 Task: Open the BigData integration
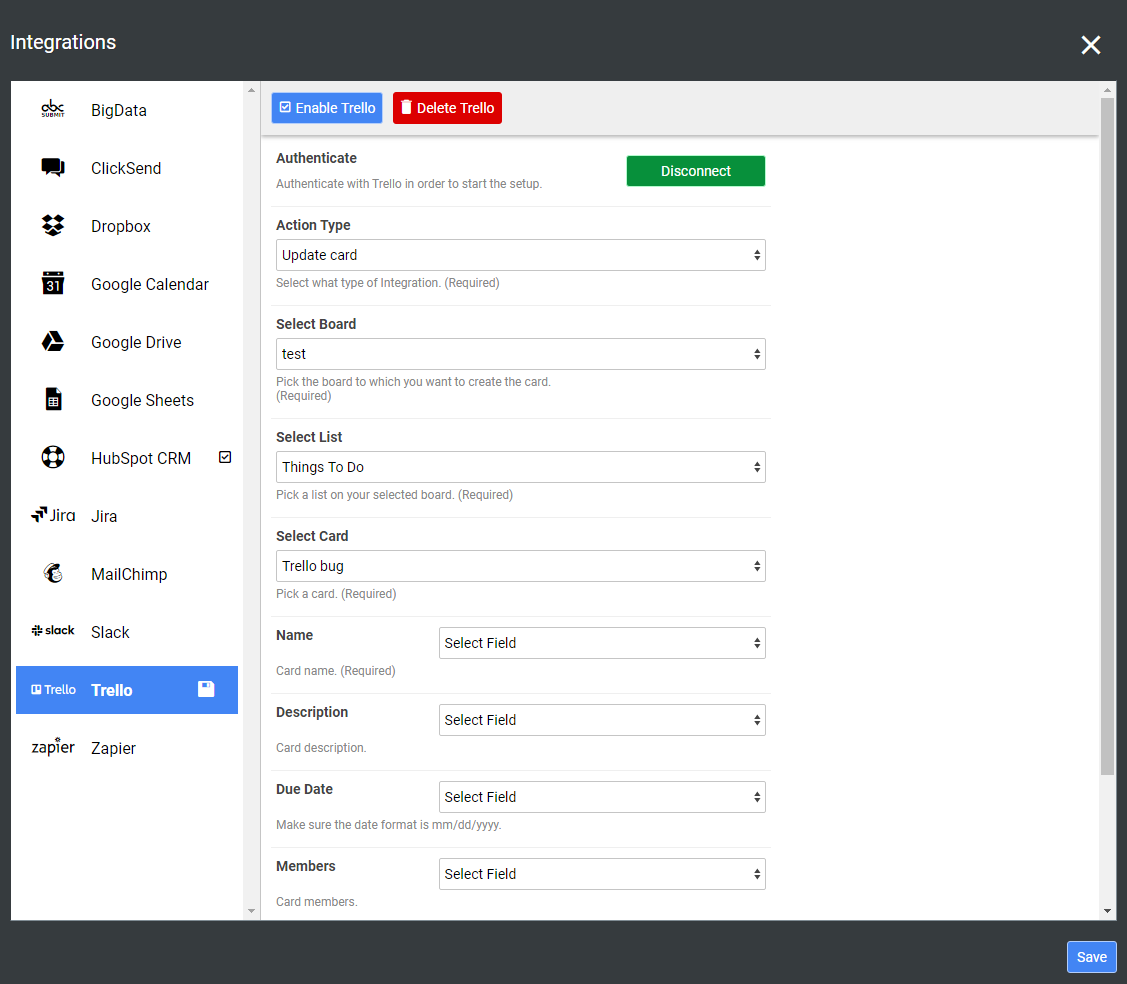point(126,110)
